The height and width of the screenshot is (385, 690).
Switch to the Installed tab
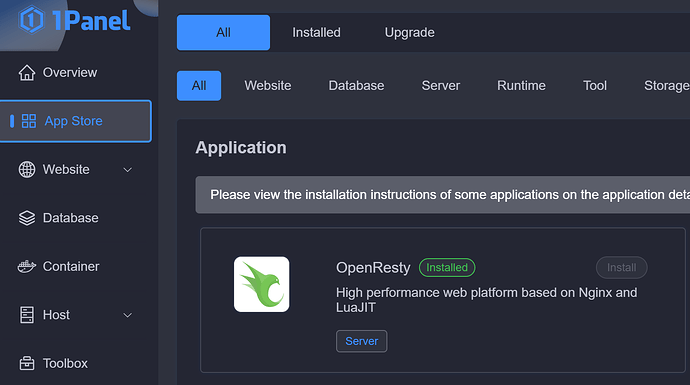click(316, 33)
